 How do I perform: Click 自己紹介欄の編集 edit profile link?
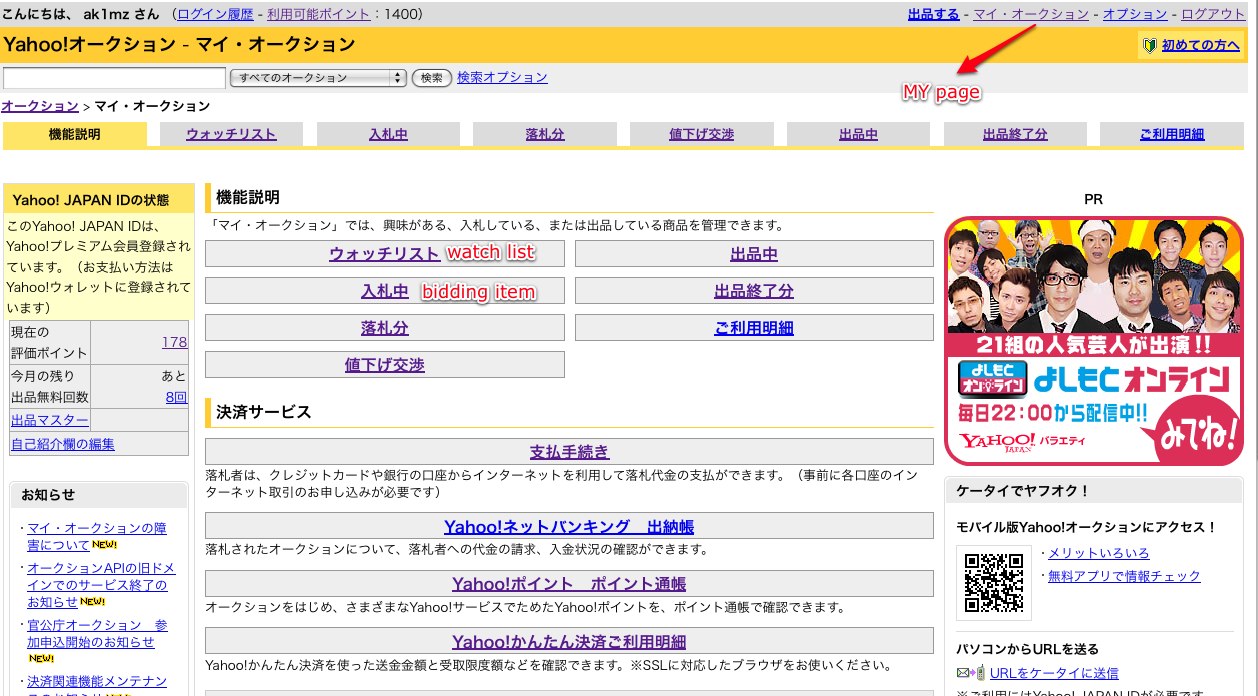pyautogui.click(x=63, y=444)
